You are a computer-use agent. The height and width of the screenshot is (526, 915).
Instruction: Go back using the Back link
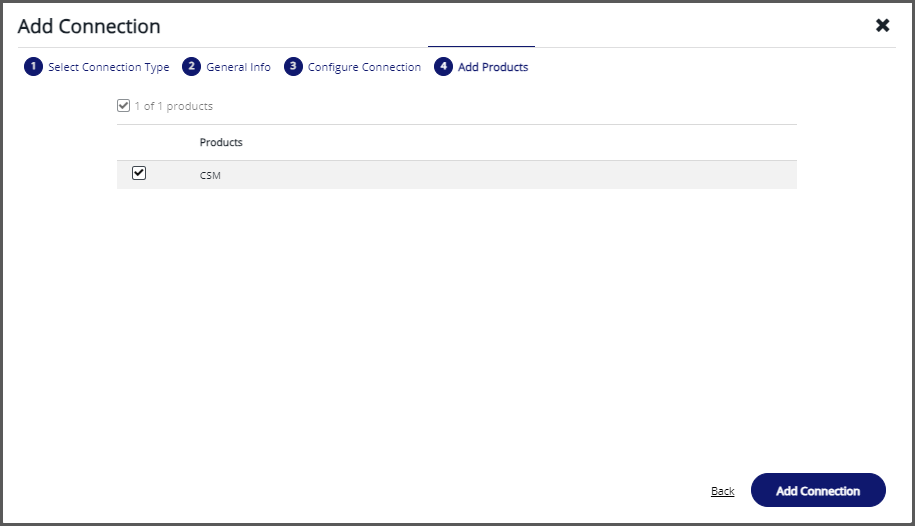point(722,491)
